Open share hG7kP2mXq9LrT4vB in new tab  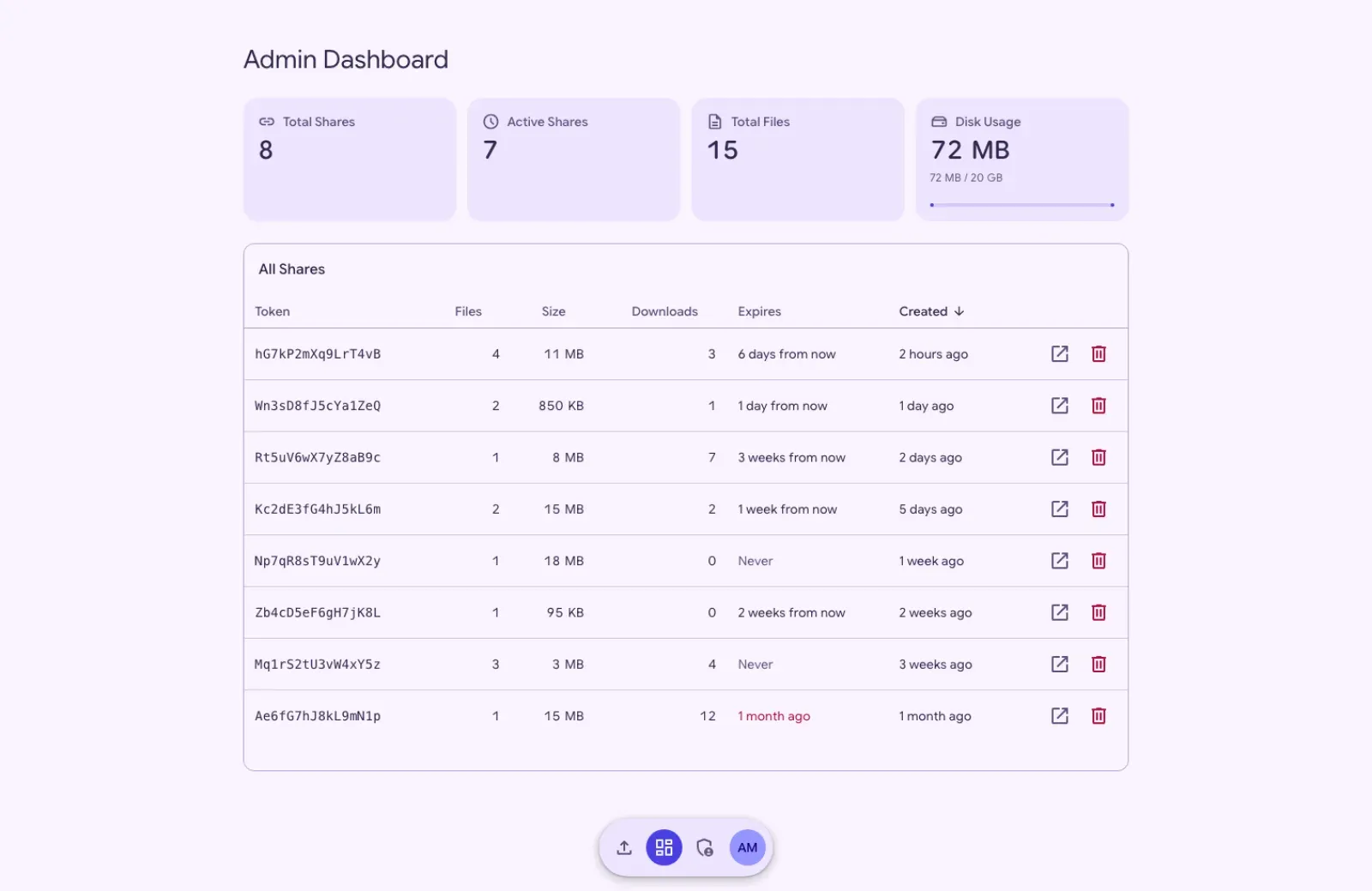coord(1060,354)
